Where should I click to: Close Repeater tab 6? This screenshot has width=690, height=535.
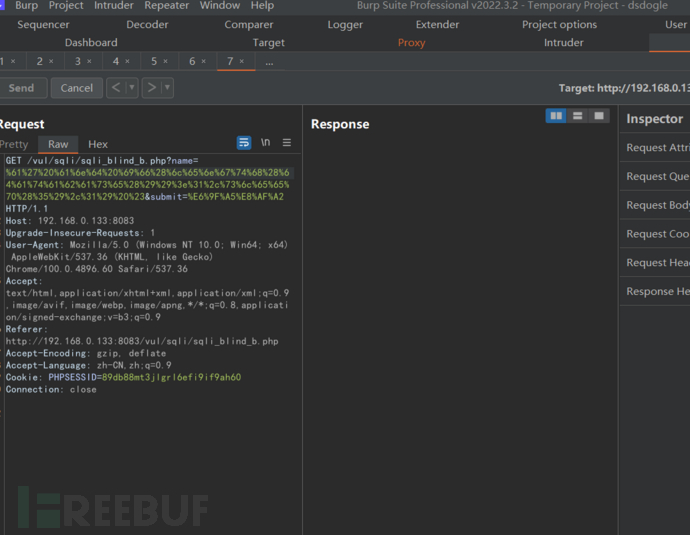(x=204, y=61)
